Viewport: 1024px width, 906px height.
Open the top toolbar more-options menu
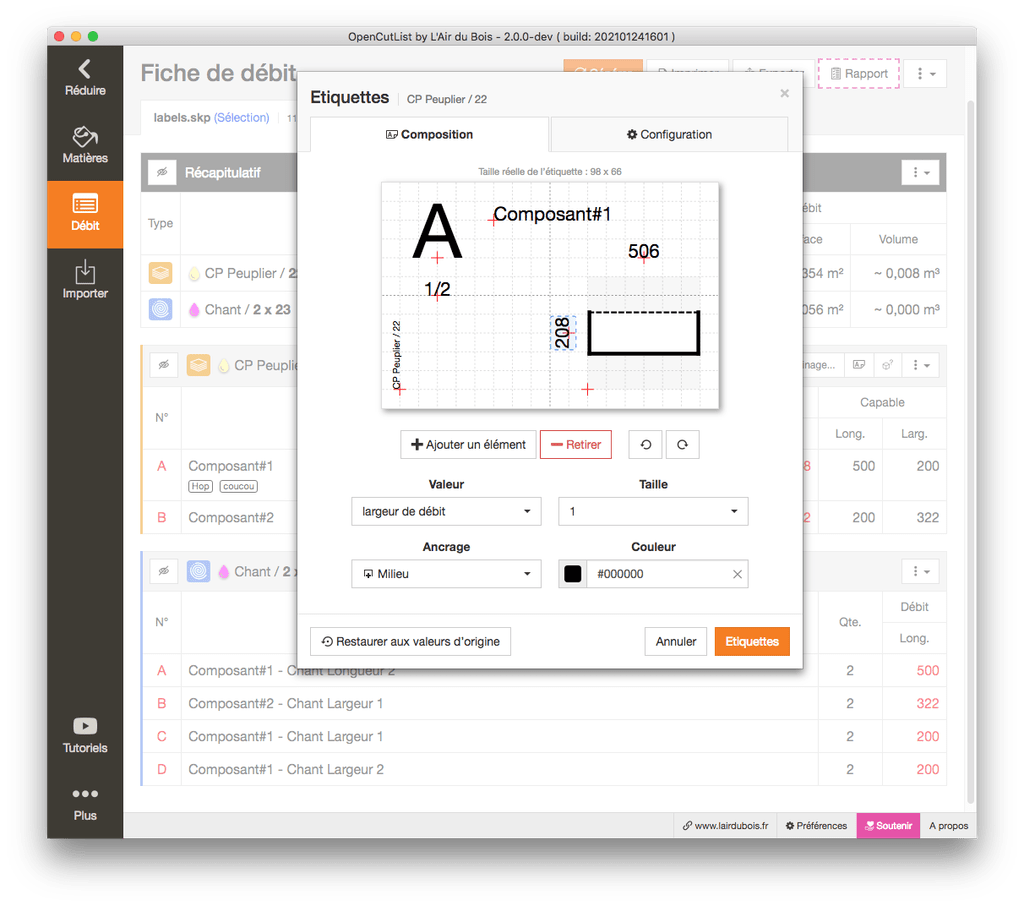pos(925,74)
